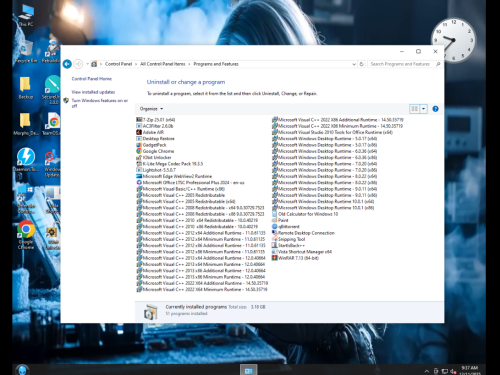Expand the Organize dropdown menu

point(151,109)
